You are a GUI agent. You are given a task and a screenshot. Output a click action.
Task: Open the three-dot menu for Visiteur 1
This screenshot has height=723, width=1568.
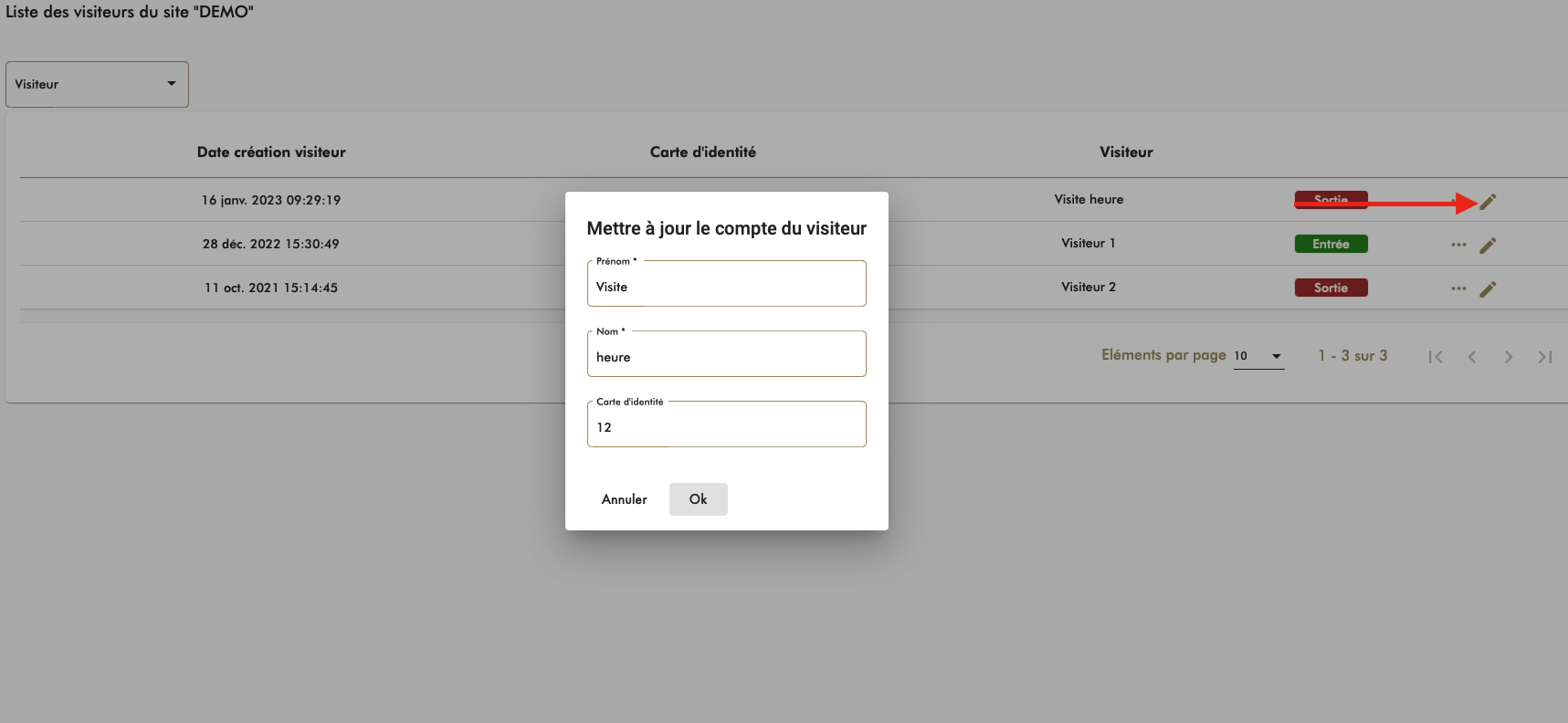point(1458,245)
